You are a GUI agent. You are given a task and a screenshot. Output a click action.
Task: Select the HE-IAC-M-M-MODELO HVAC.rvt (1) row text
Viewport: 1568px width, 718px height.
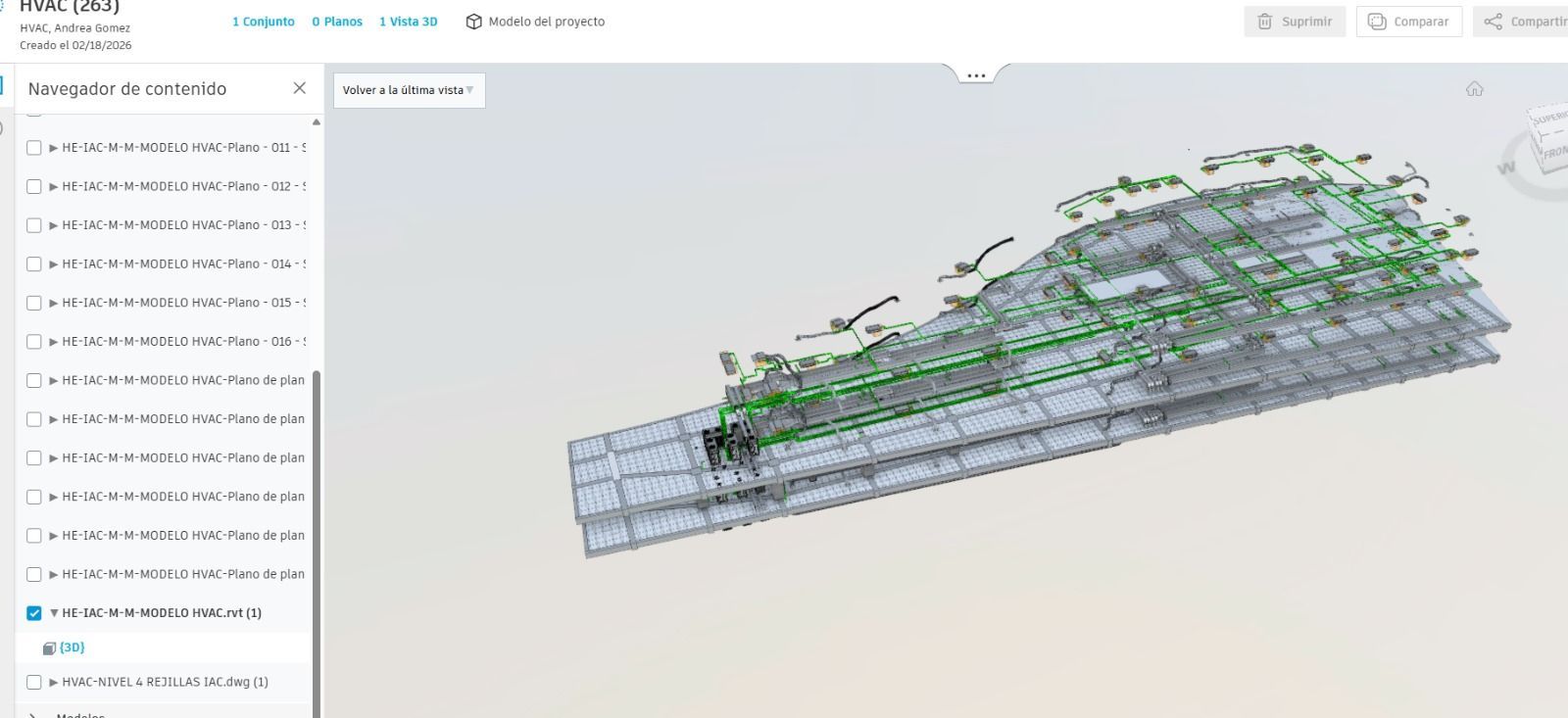pyautogui.click(x=162, y=613)
